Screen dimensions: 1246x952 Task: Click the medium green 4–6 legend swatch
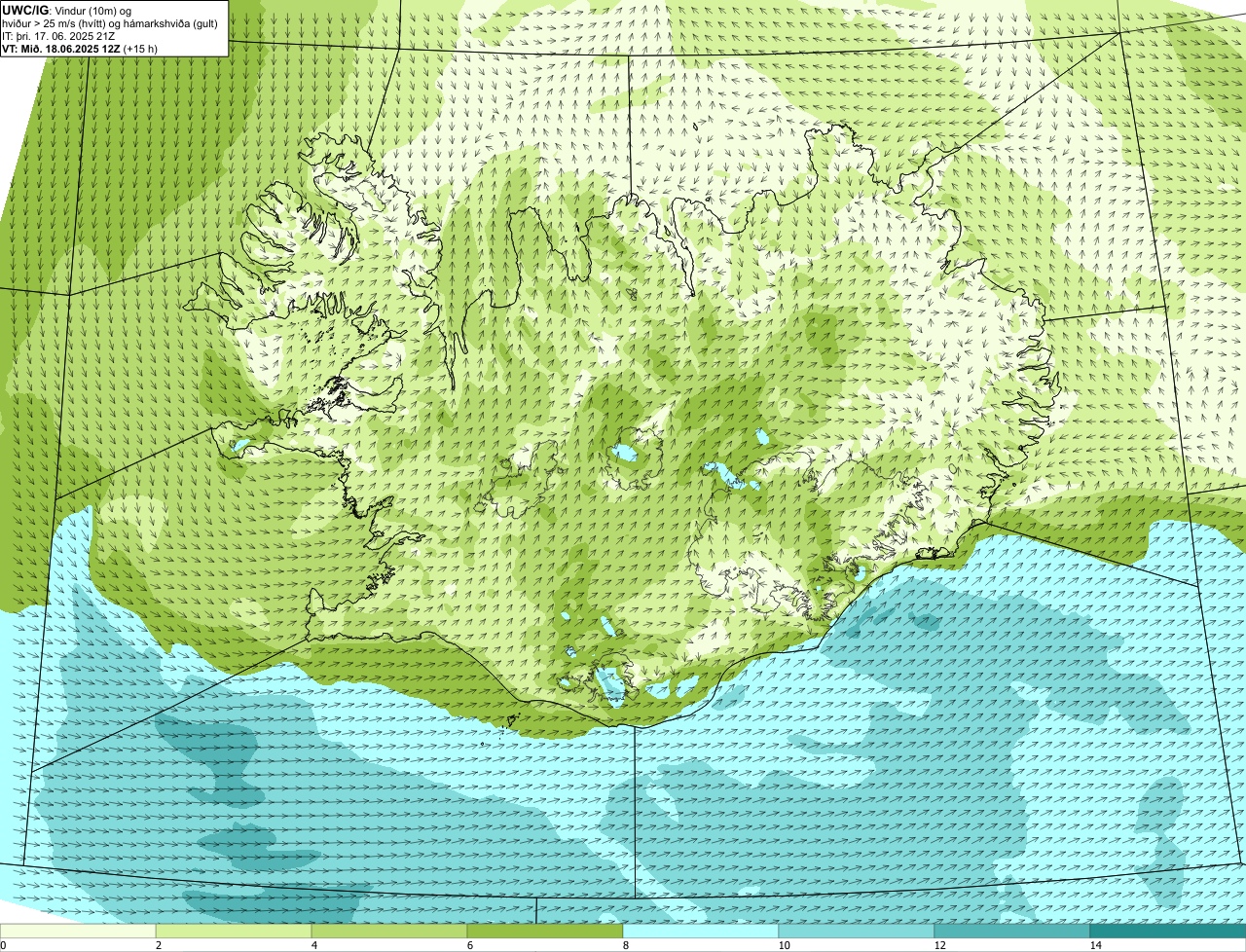pyautogui.click(x=389, y=931)
